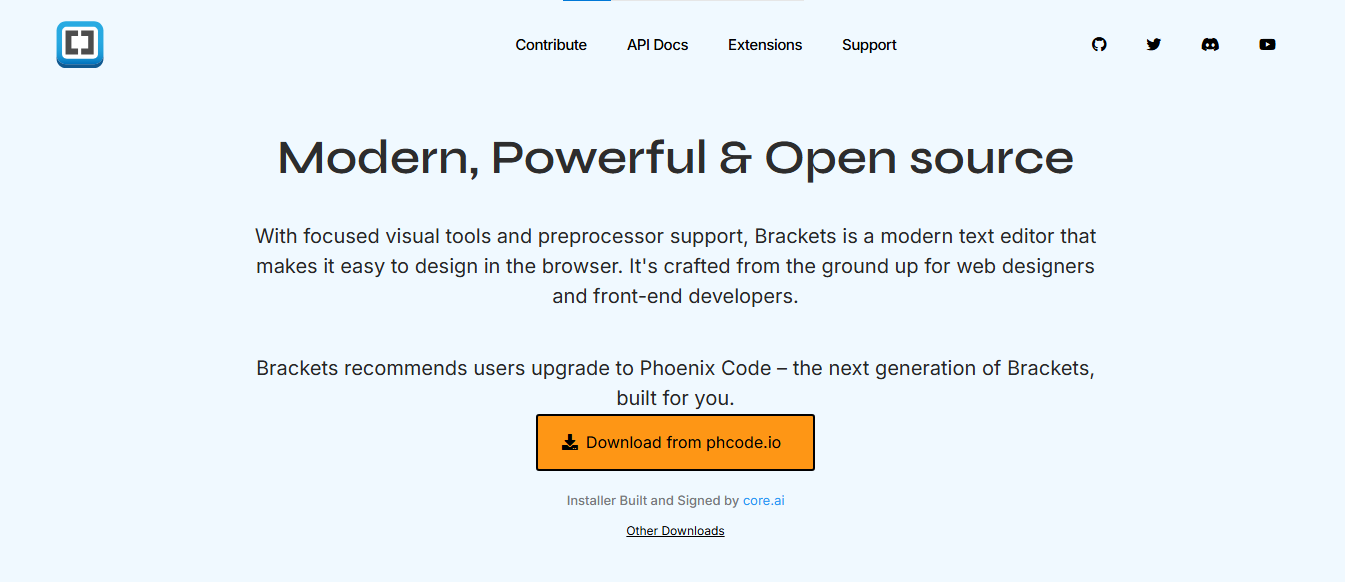Click the Twitter bird icon
This screenshot has height=582, width=1345.
coord(1154,44)
